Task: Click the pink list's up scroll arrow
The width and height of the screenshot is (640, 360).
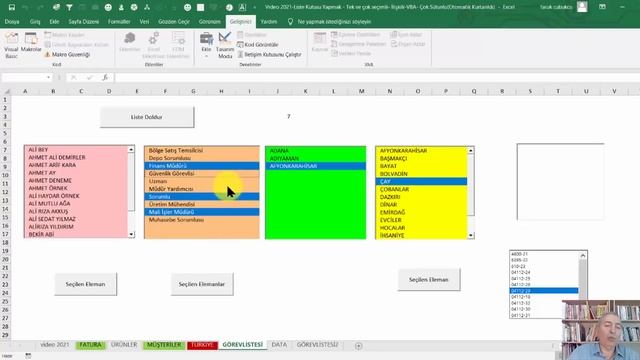Action: tap(131, 150)
